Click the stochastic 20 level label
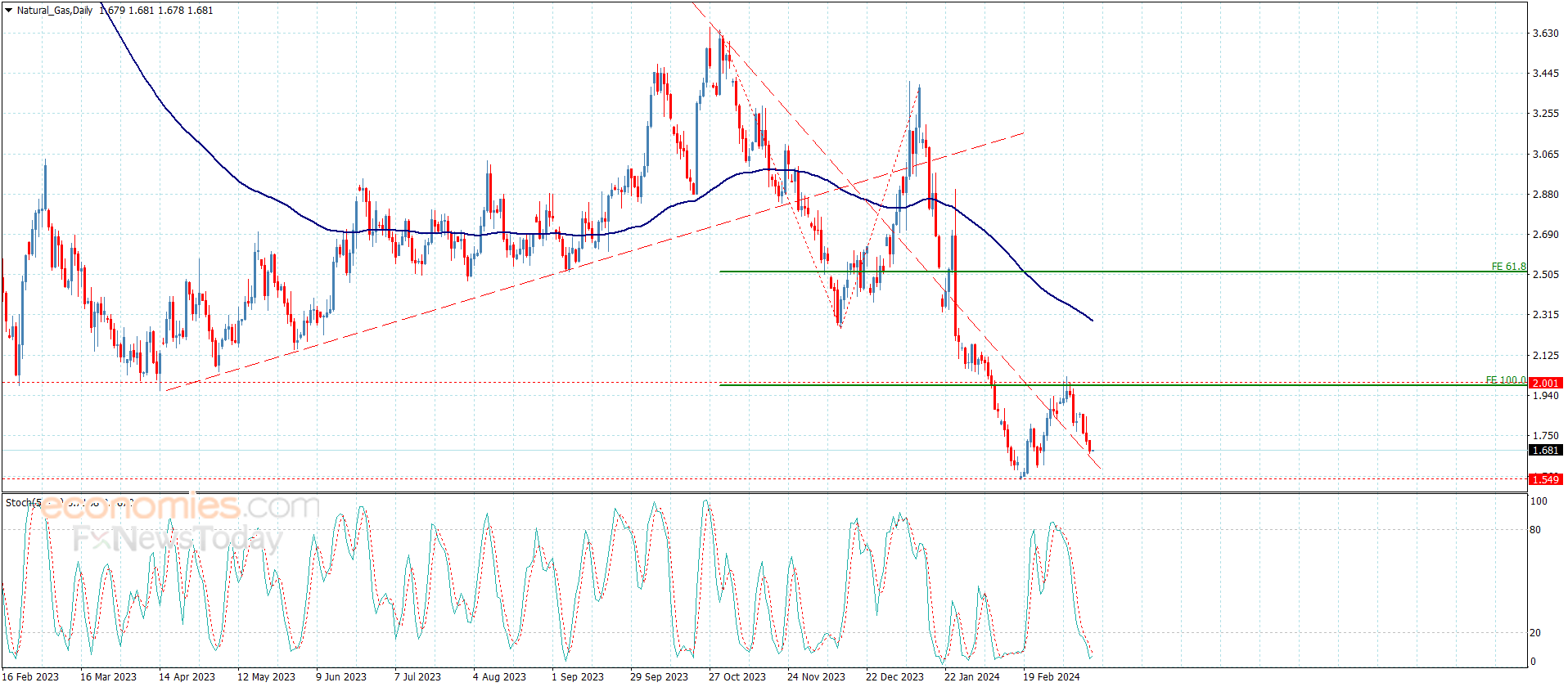This screenshot has height=687, width=1568. click(1535, 633)
